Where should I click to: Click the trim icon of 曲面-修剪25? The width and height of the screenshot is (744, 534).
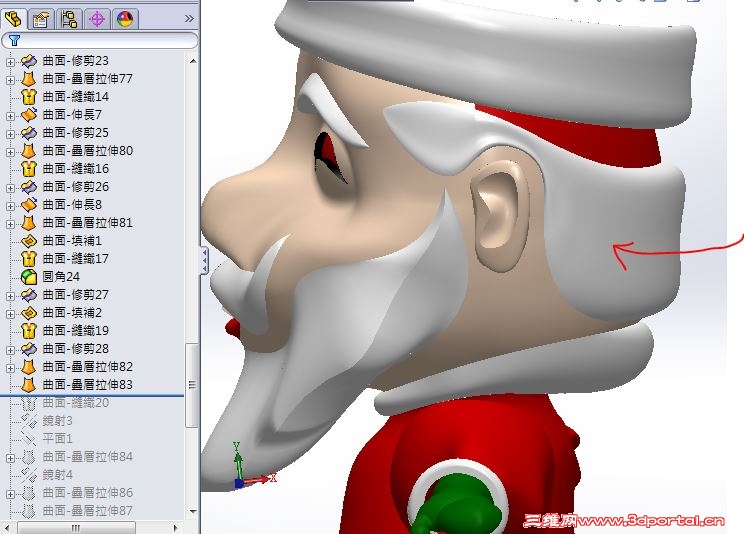tap(29, 133)
